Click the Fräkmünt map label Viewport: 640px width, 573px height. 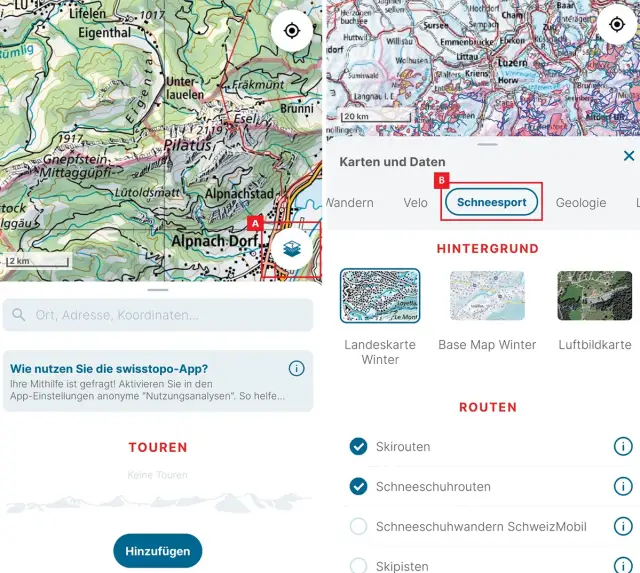point(258,84)
